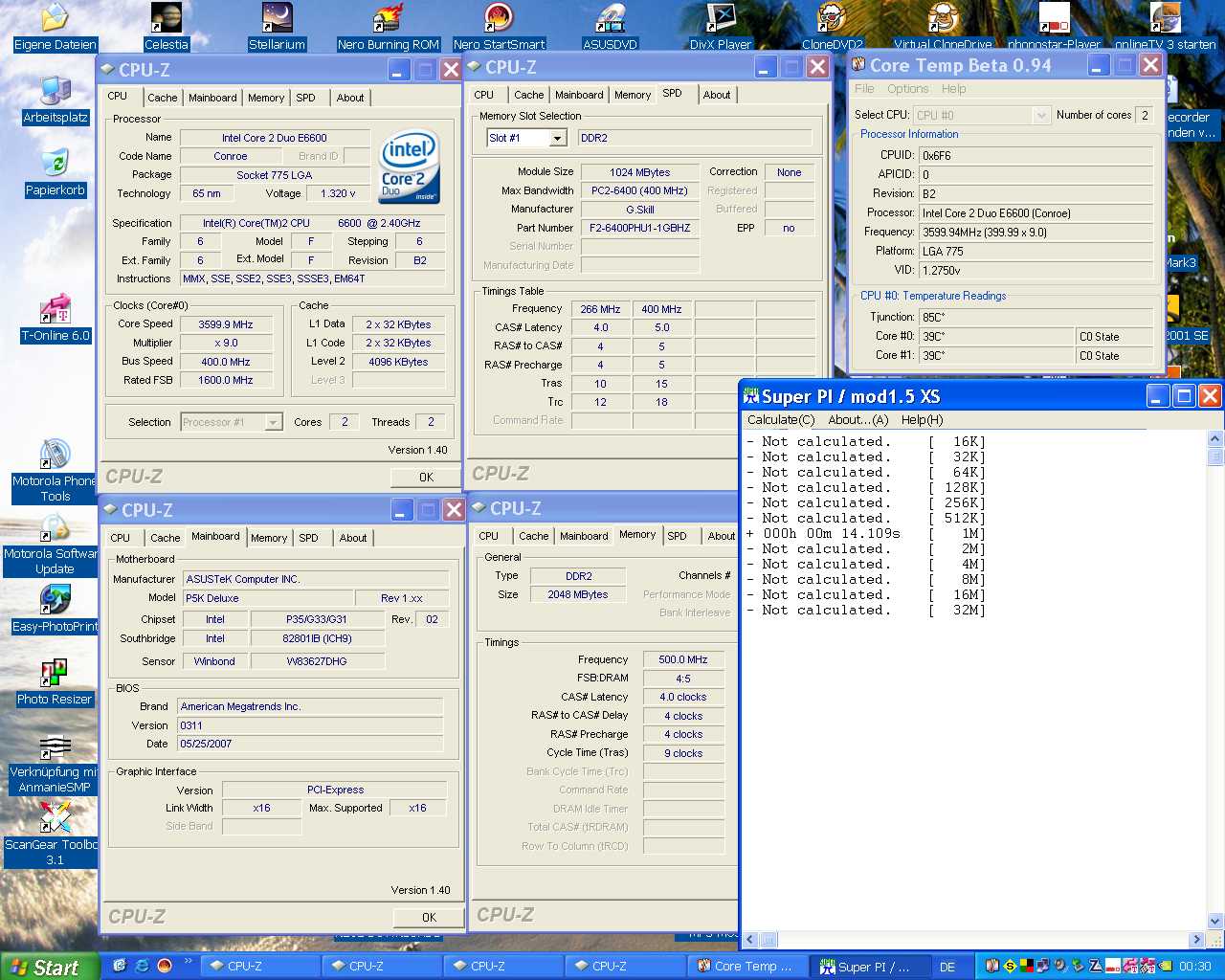
Task: Click the VID value '1.2750v' in Core Temp
Action: pos(1036,271)
